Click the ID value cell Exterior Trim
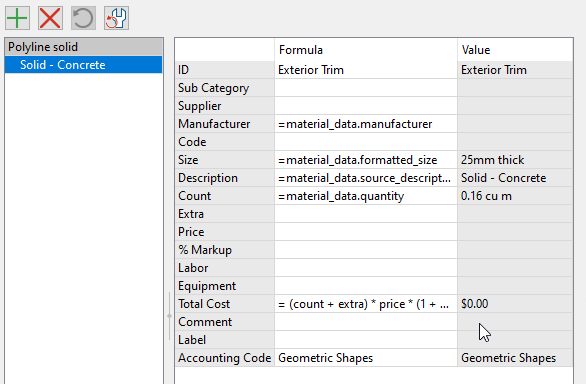586x384 pixels. [515, 70]
